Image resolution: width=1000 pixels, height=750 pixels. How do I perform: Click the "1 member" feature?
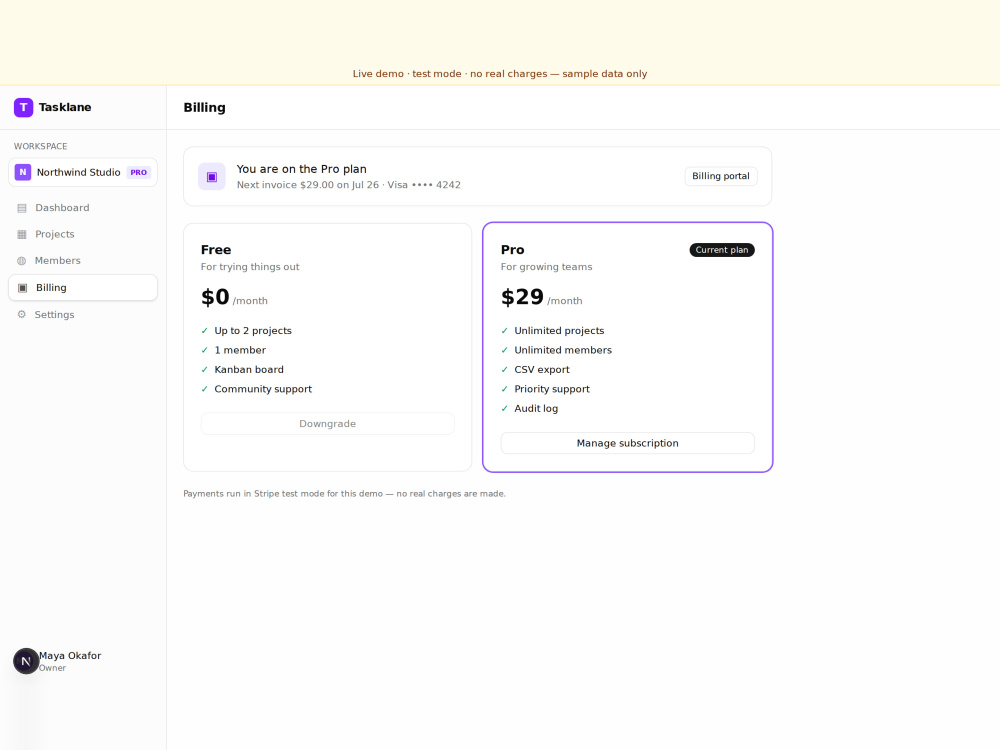click(240, 350)
